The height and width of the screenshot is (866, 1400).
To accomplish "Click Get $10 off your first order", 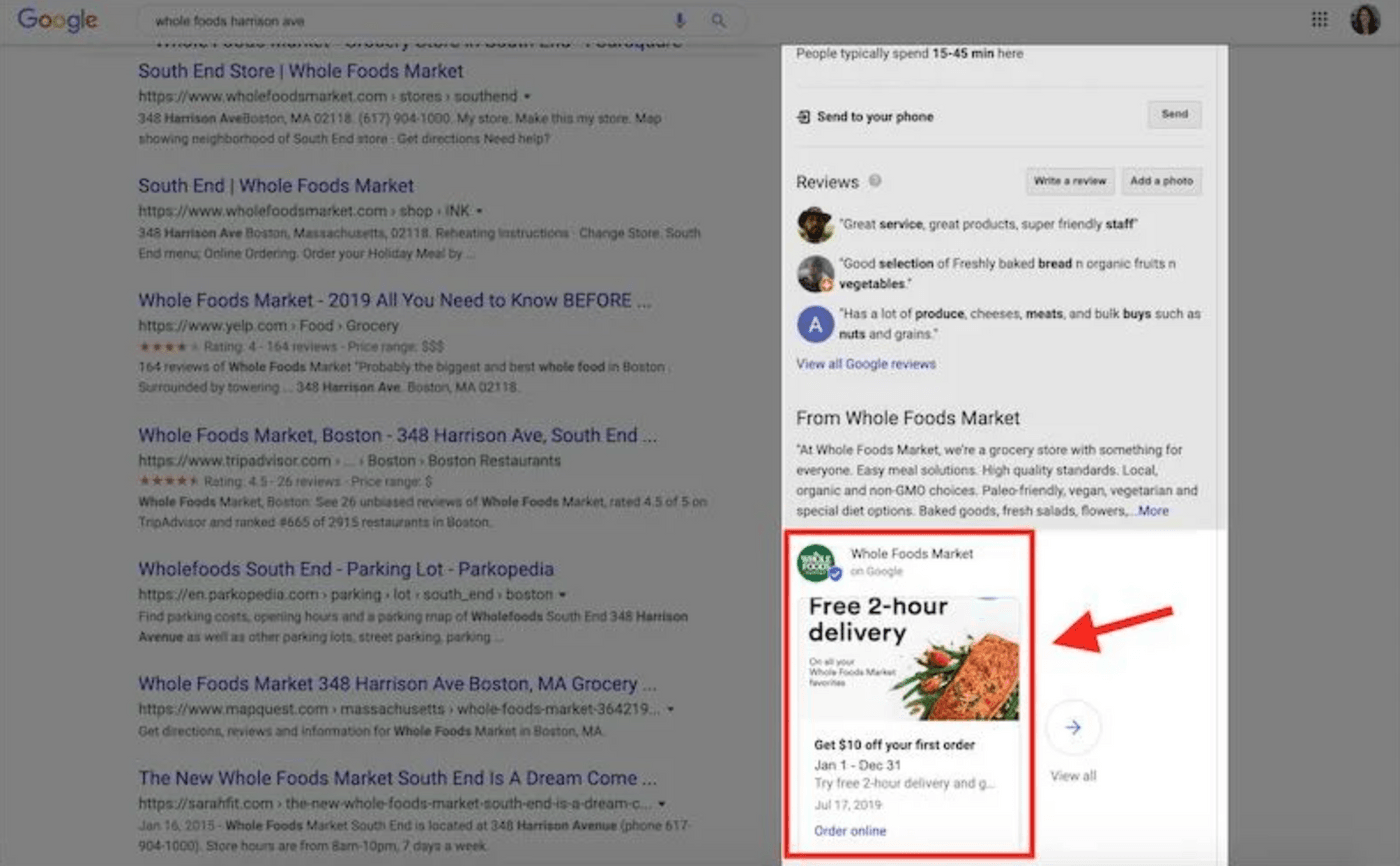I will tap(895, 745).
